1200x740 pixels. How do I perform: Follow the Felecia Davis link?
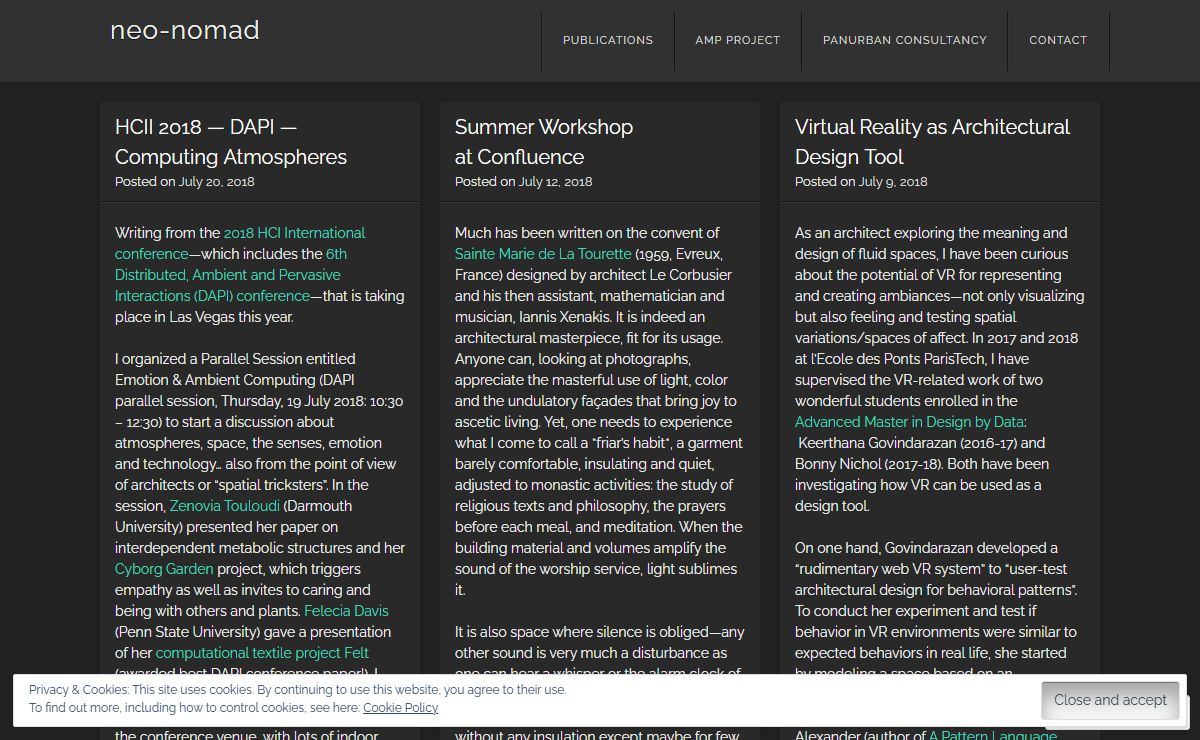click(346, 611)
